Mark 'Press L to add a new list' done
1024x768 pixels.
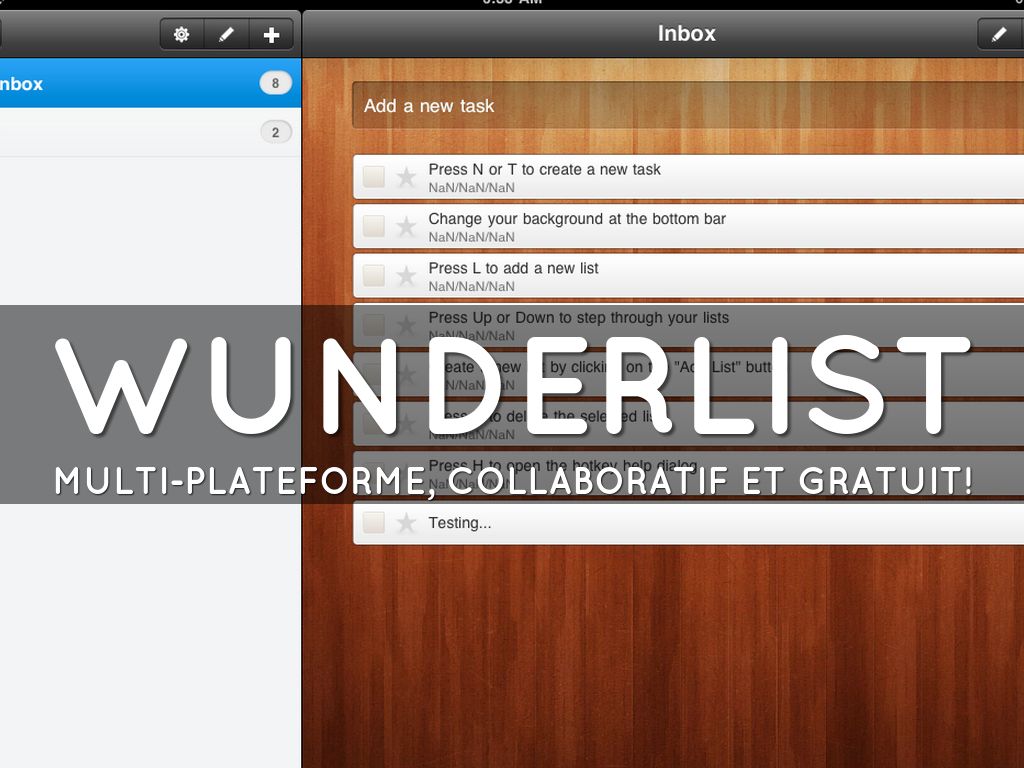[x=374, y=276]
